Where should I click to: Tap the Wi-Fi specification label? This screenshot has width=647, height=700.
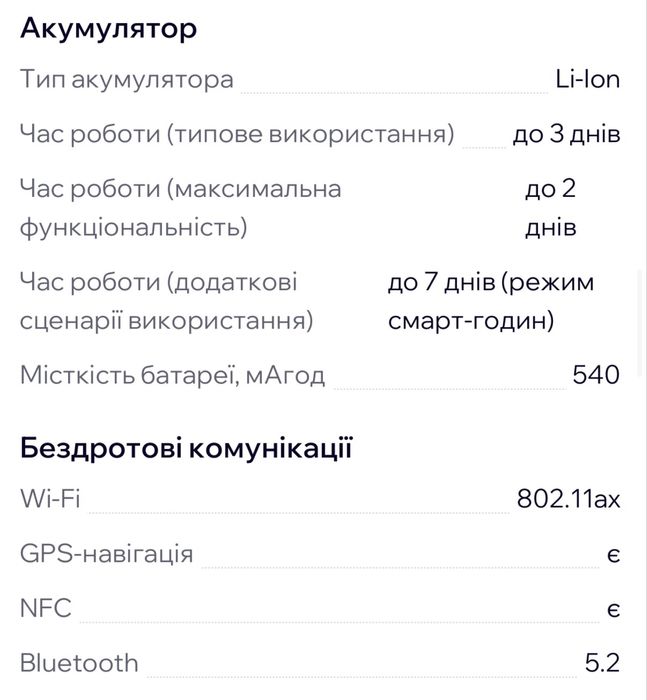click(50, 498)
